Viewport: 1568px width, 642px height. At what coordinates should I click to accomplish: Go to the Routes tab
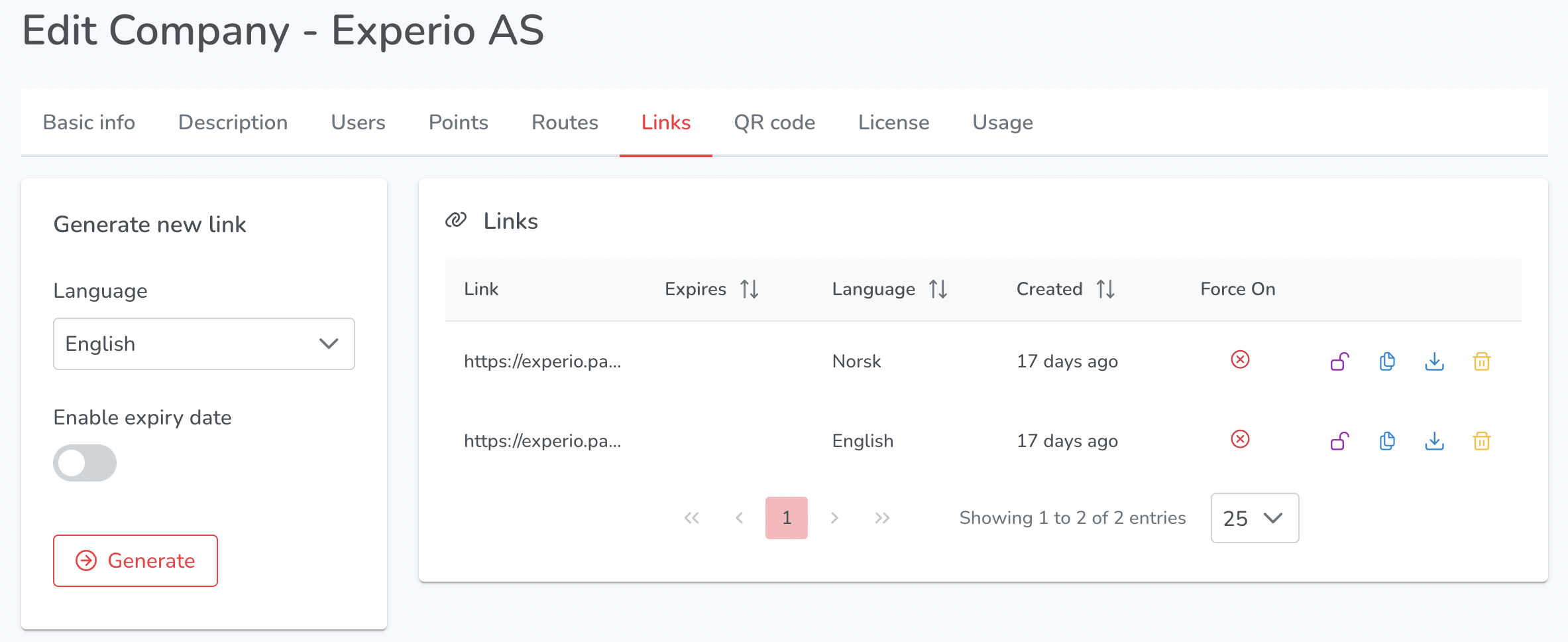click(565, 123)
